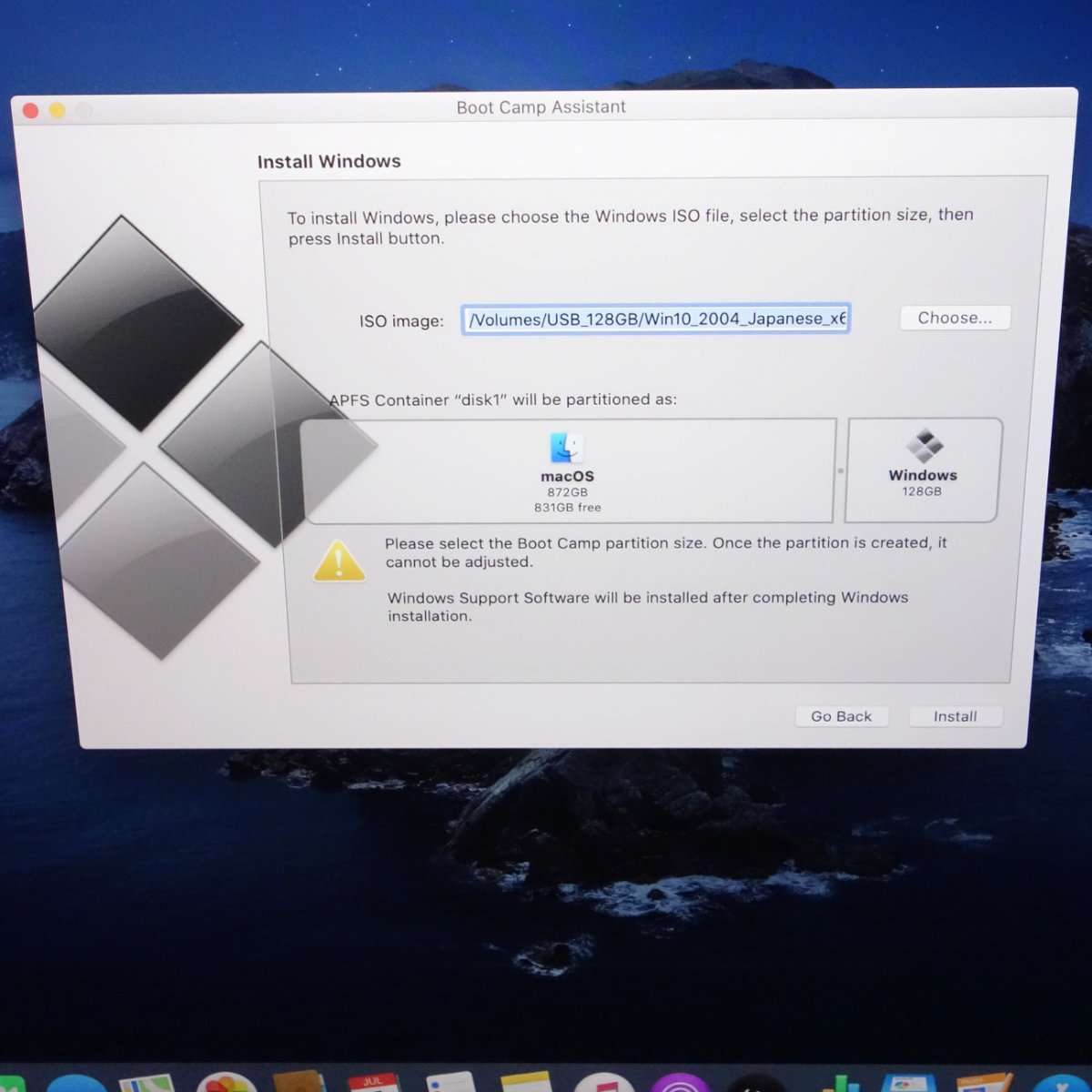
Task: Open Calendar from the Dock
Action: pyautogui.click(x=373, y=1083)
